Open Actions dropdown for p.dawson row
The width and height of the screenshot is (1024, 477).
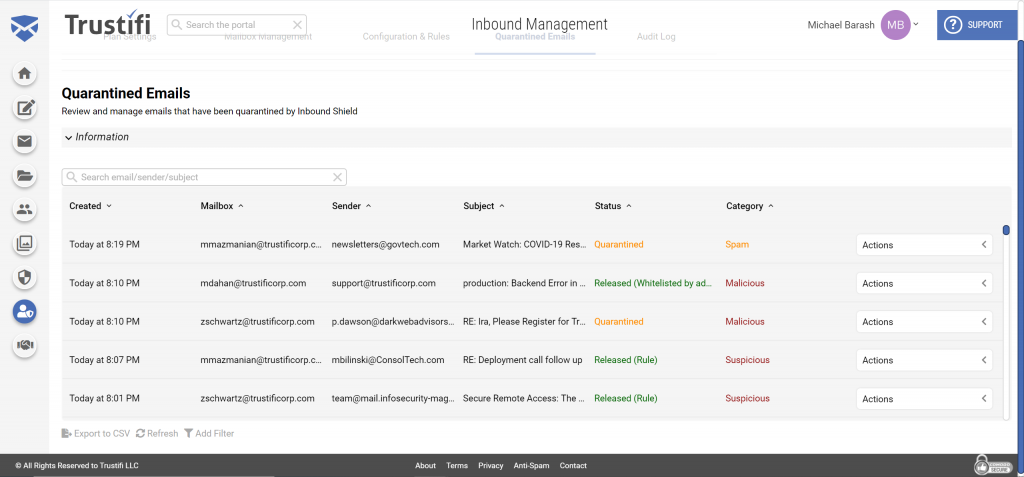[924, 321]
